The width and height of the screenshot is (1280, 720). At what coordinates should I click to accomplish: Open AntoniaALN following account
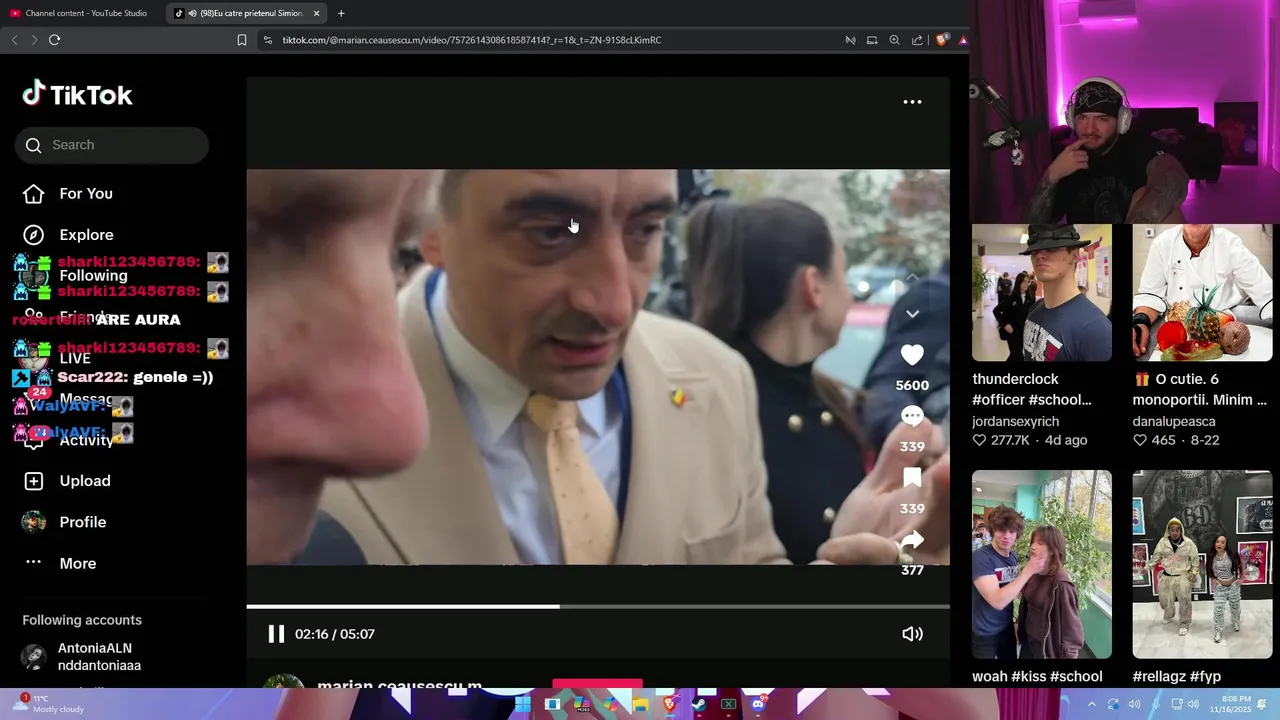(x=82, y=656)
